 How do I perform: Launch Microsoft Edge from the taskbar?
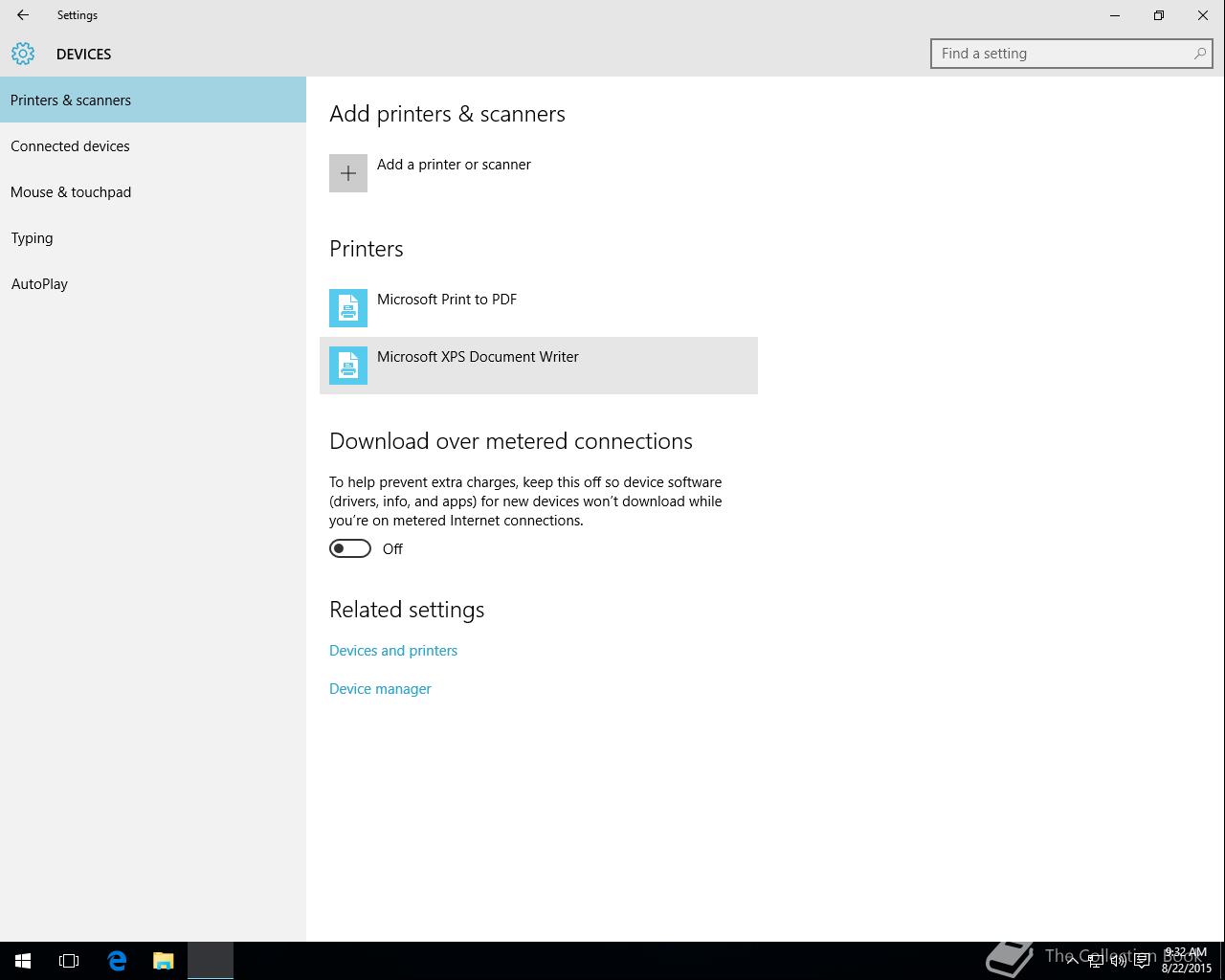(117, 961)
